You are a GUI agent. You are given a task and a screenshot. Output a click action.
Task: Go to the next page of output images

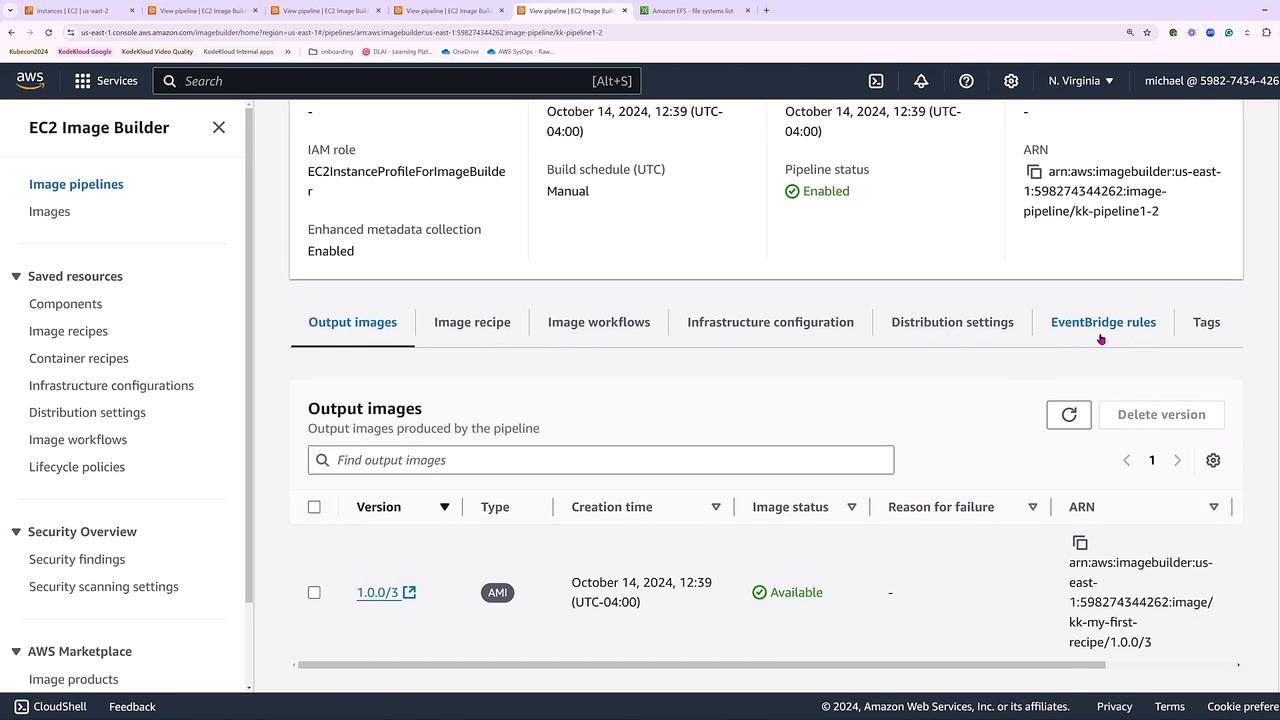coord(1177,460)
